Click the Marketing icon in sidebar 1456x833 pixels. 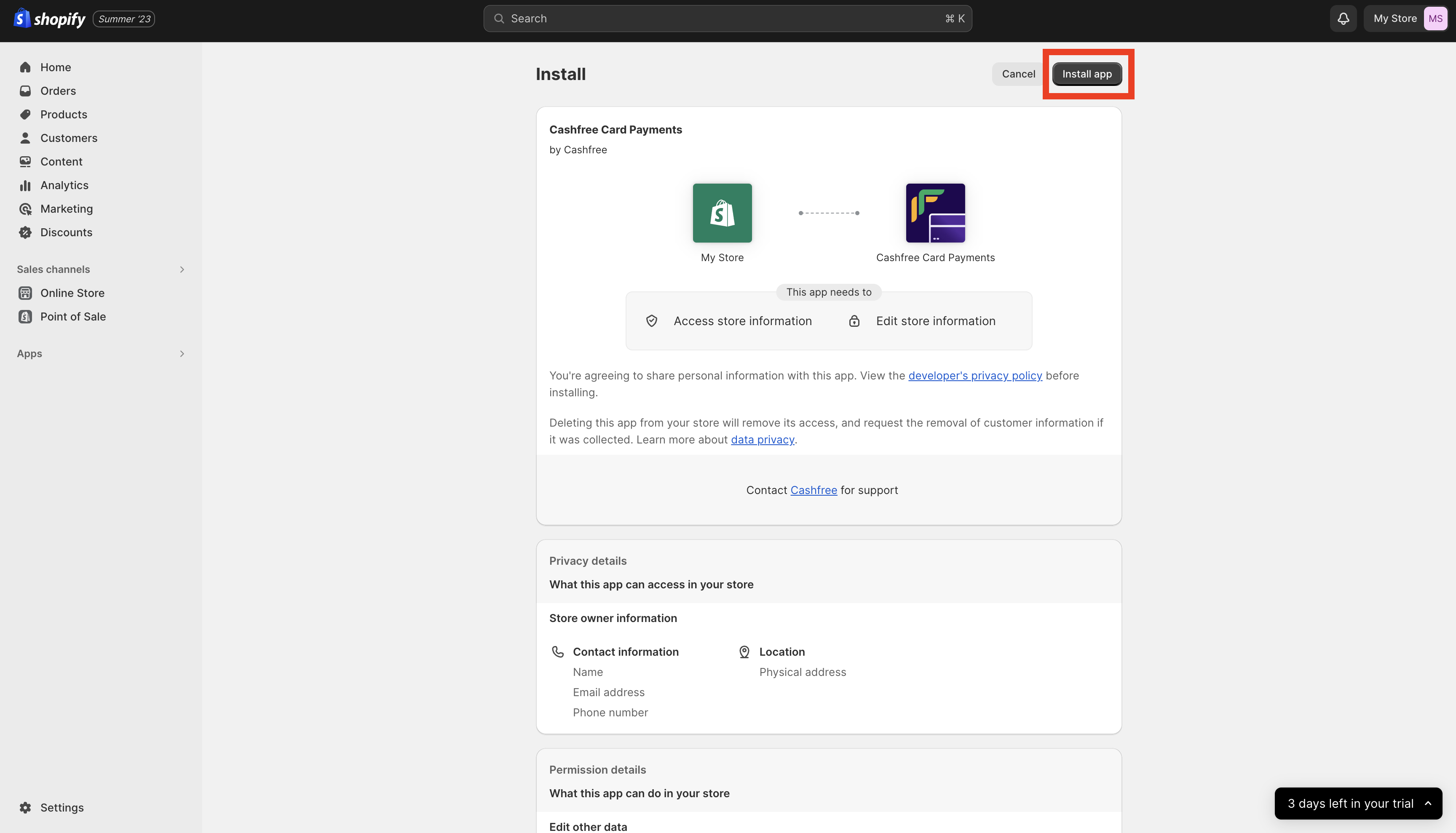point(25,209)
